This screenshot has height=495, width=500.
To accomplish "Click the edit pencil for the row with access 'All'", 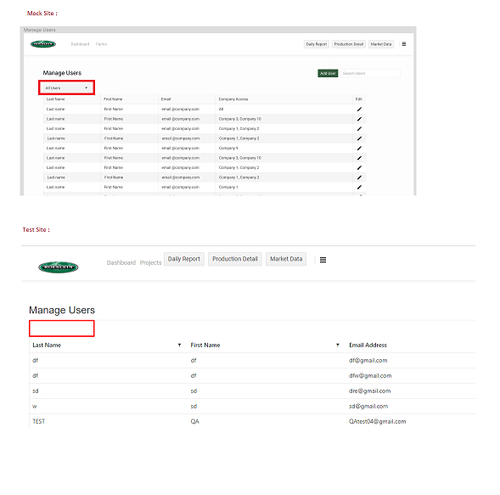I will pos(359,109).
